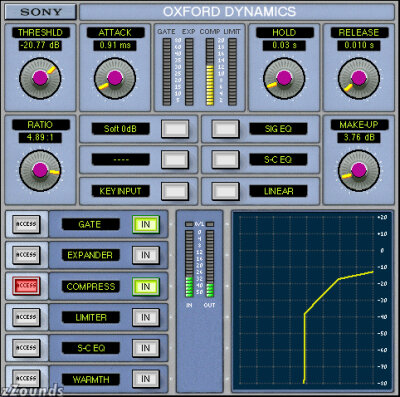This screenshot has height=397, width=400.
Task: Click the EXPANDER label
Action: point(90,255)
